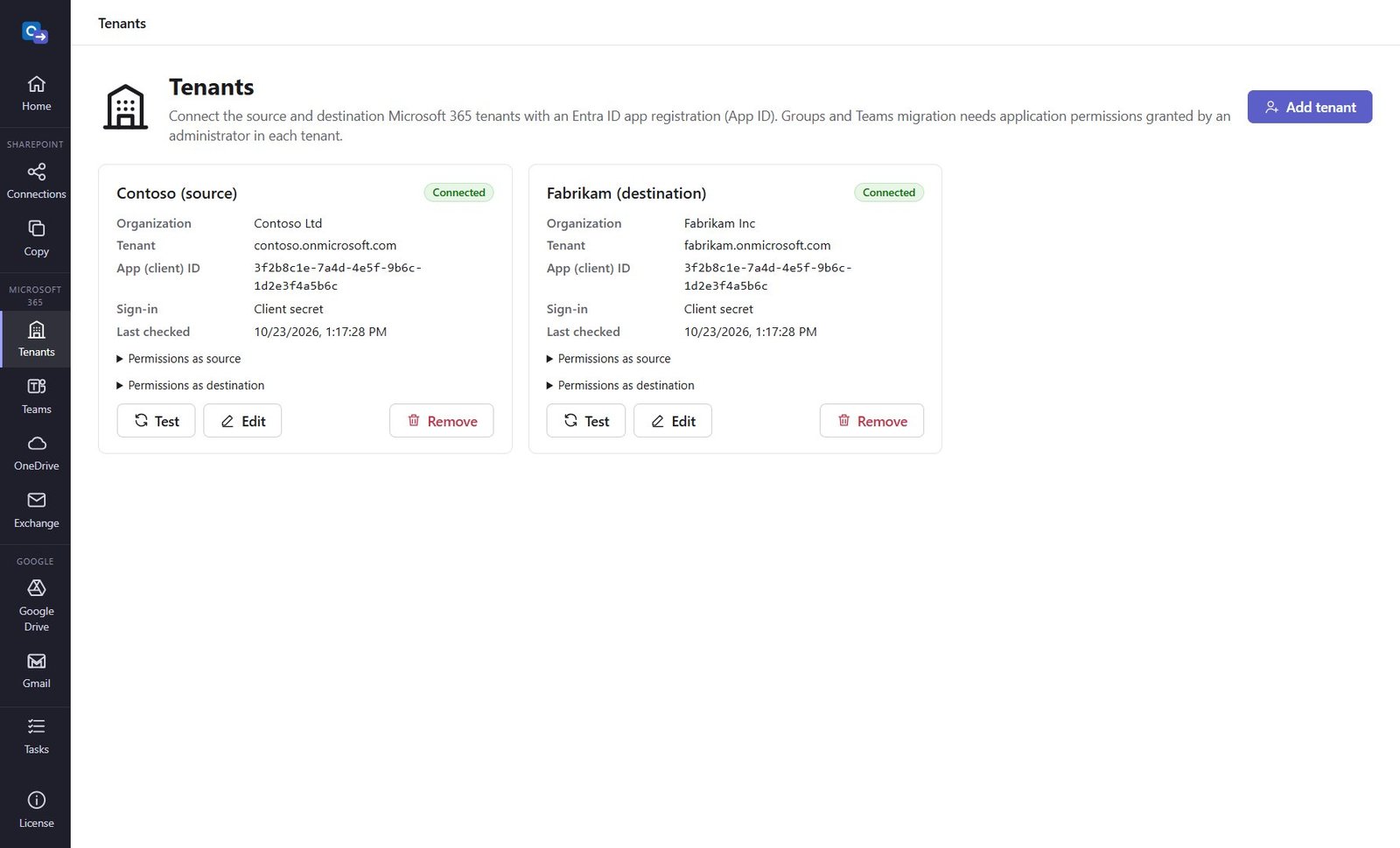The image size is (1400, 848).
Task: Remove the Fabrikam destination tenant
Action: pyautogui.click(x=871, y=421)
